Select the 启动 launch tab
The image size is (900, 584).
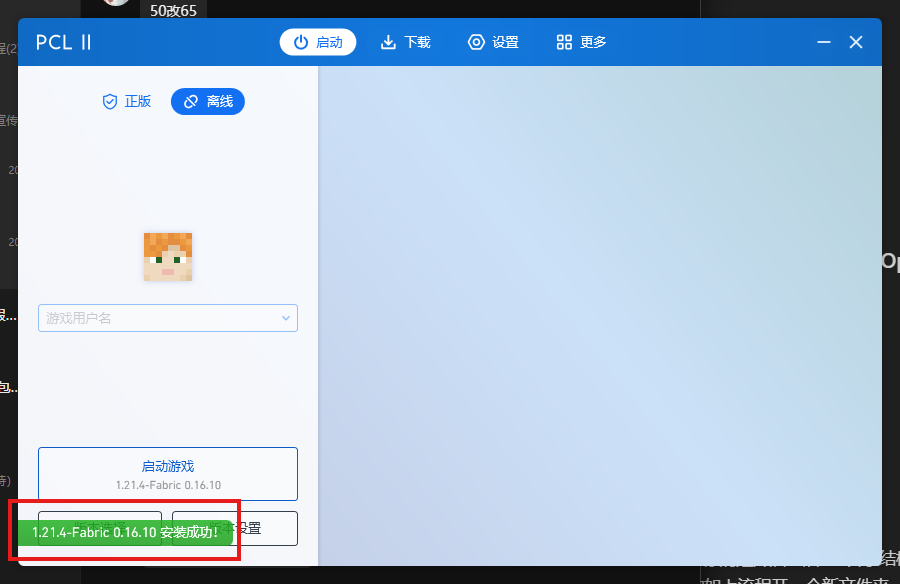(317, 42)
